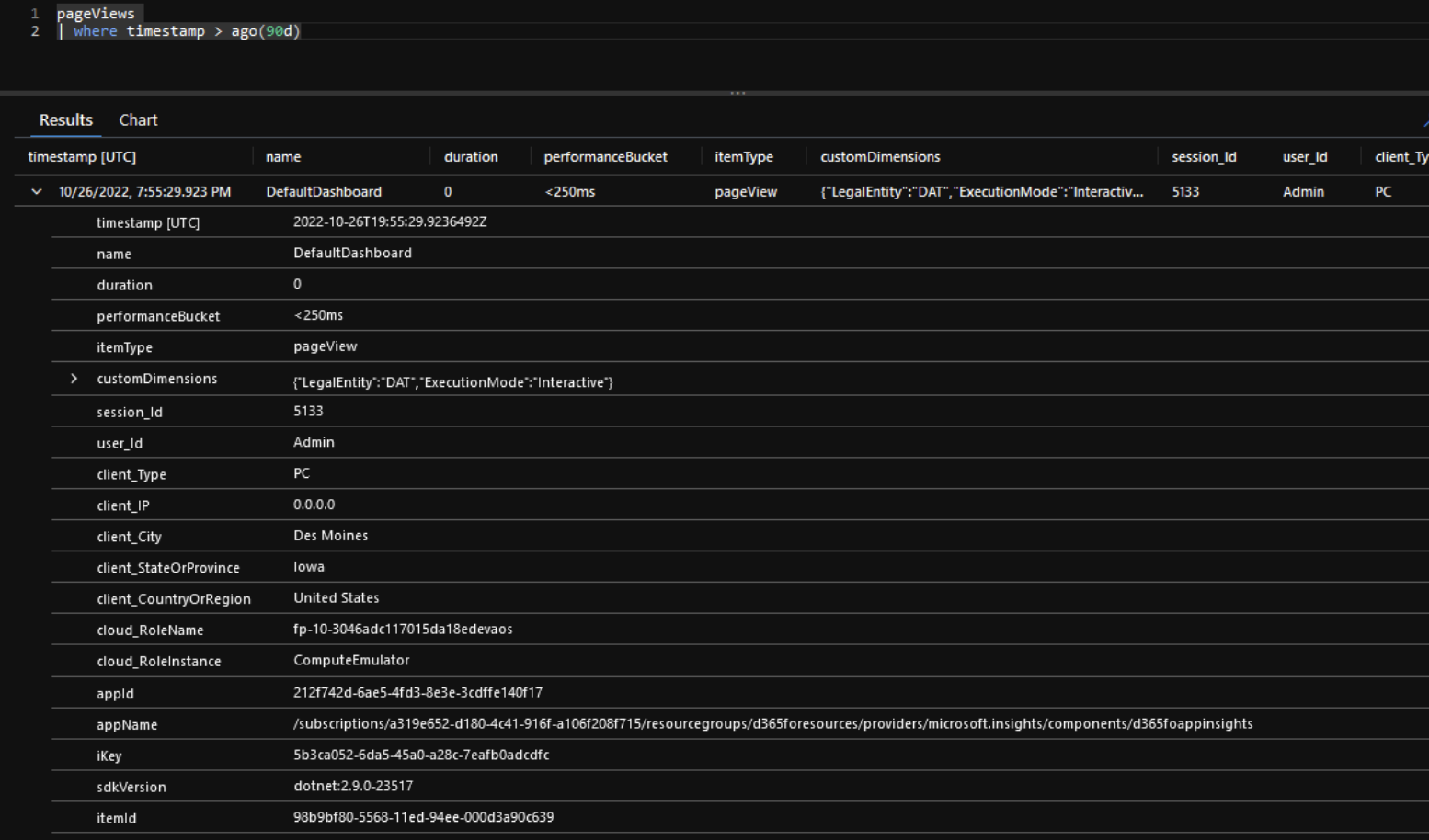This screenshot has width=1429, height=840.
Task: Switch to the Chart tab
Action: [138, 120]
